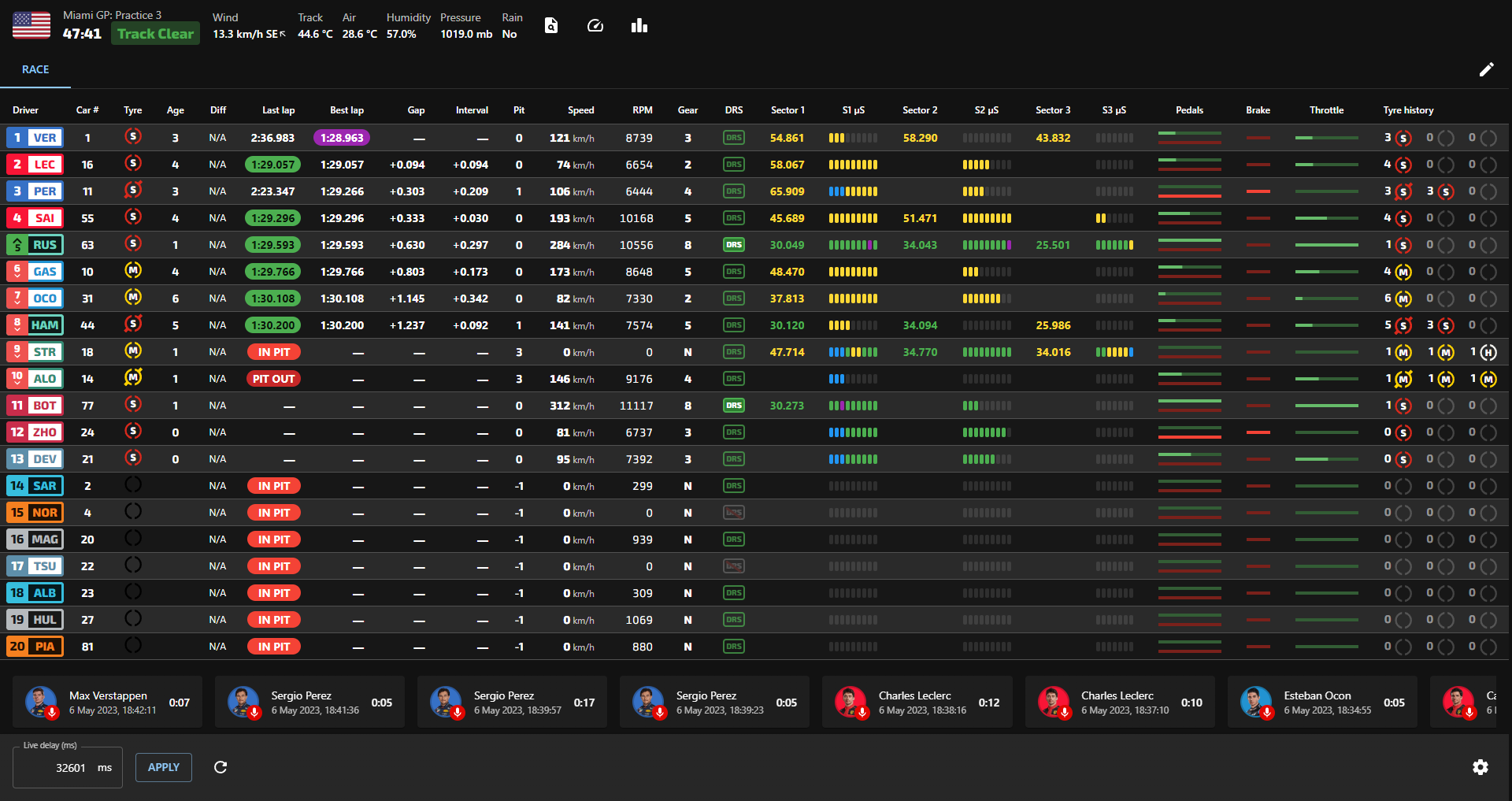The width and height of the screenshot is (1512, 801).
Task: Open settings gear at bottom right
Action: [x=1480, y=767]
